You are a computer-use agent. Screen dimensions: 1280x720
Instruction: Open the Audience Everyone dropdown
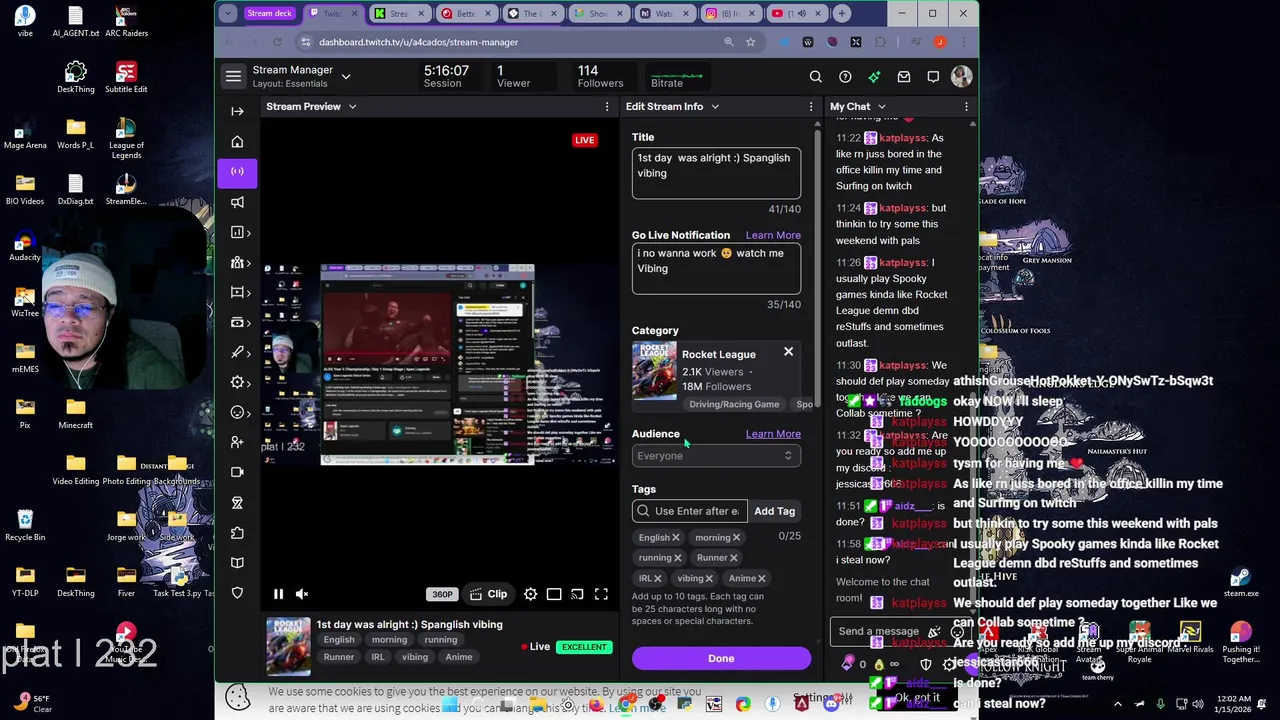[x=716, y=456]
